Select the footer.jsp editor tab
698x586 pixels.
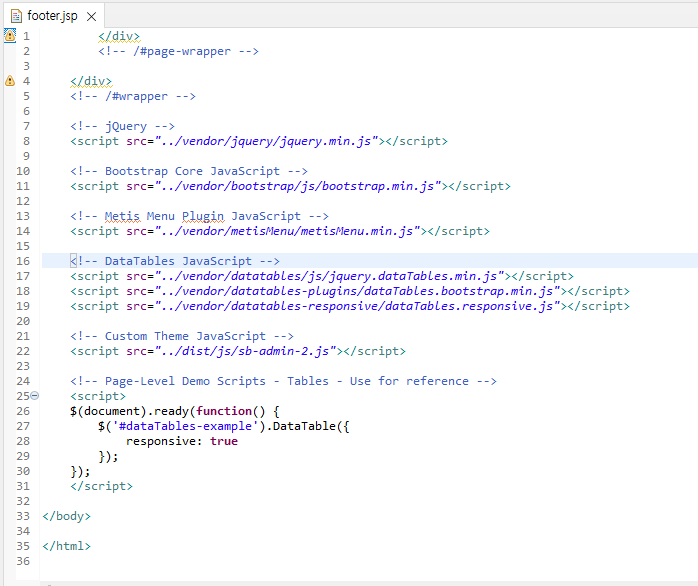53,16
